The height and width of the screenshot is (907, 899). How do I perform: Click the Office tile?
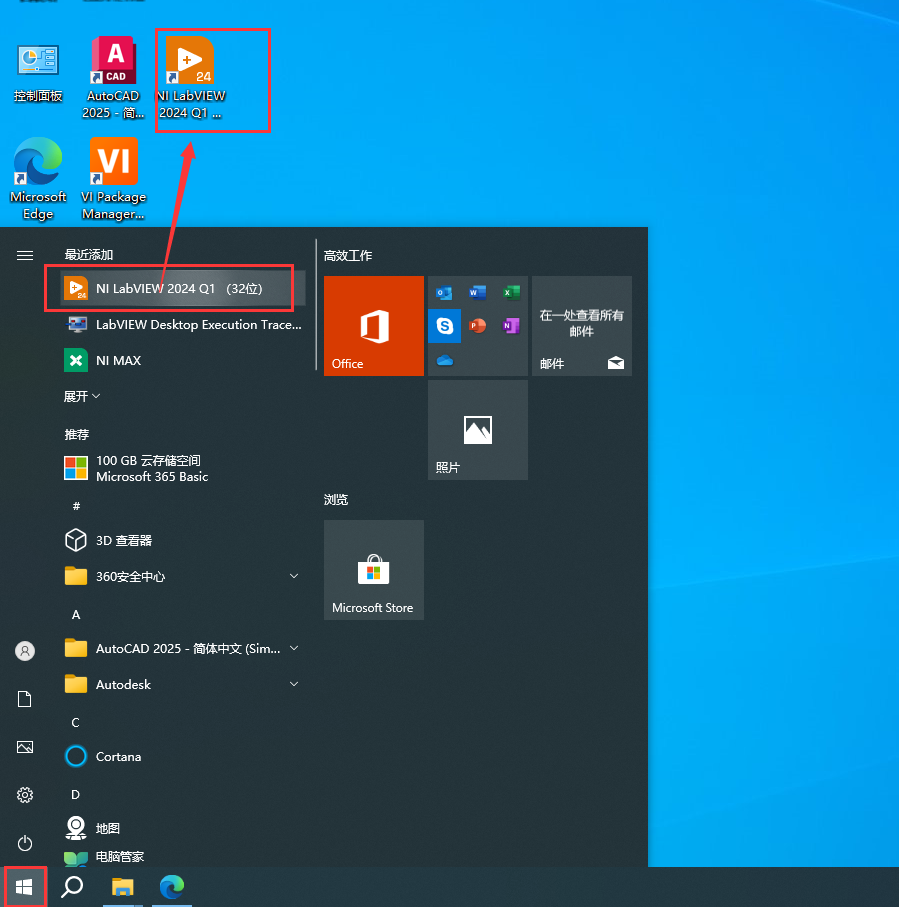click(x=373, y=326)
